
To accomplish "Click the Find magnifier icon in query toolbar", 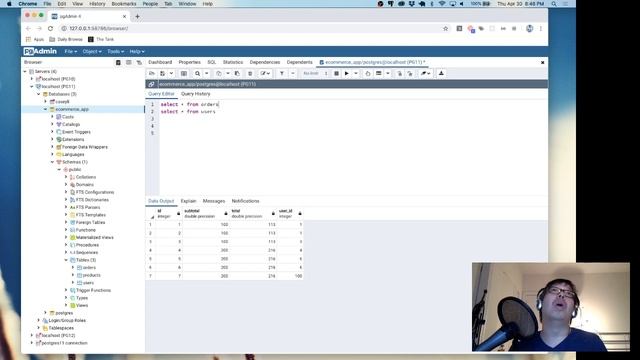I will click(x=198, y=73).
